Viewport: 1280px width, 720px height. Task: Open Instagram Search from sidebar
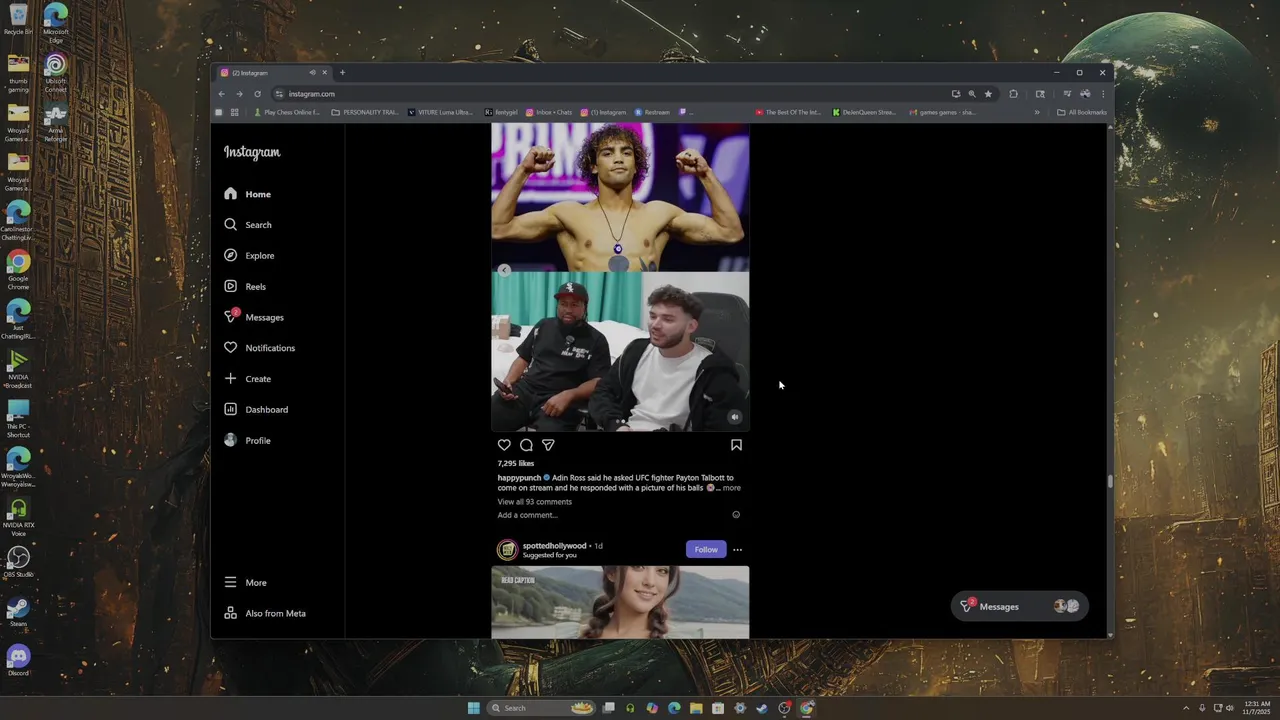pyautogui.click(x=248, y=225)
